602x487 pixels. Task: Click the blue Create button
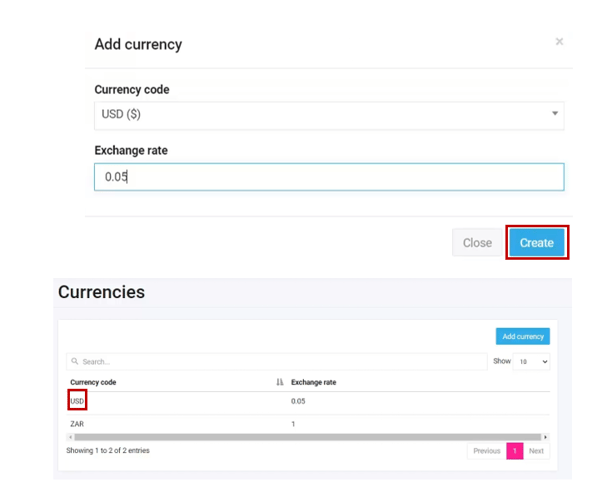point(537,243)
